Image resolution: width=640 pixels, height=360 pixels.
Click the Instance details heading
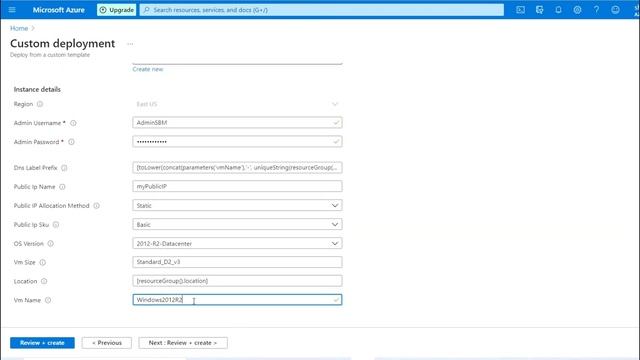coord(37,89)
